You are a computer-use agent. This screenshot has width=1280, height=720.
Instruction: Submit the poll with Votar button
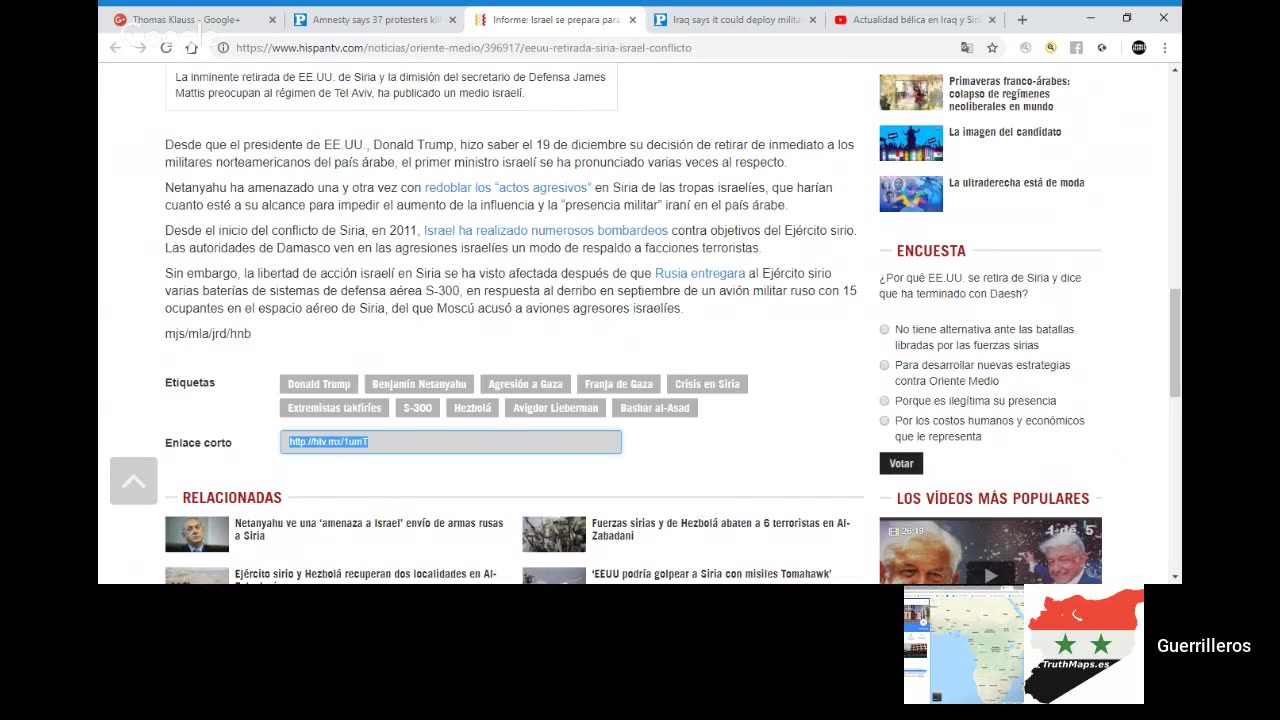[901, 463]
